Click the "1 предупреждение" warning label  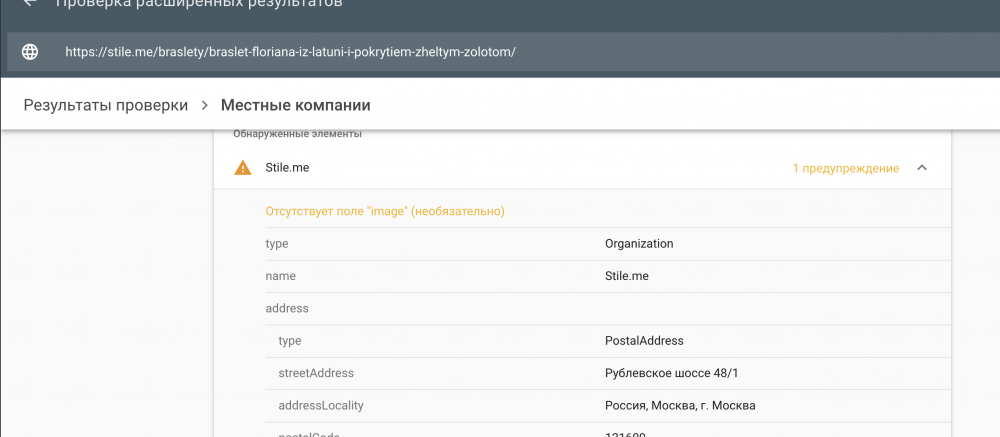click(x=845, y=168)
